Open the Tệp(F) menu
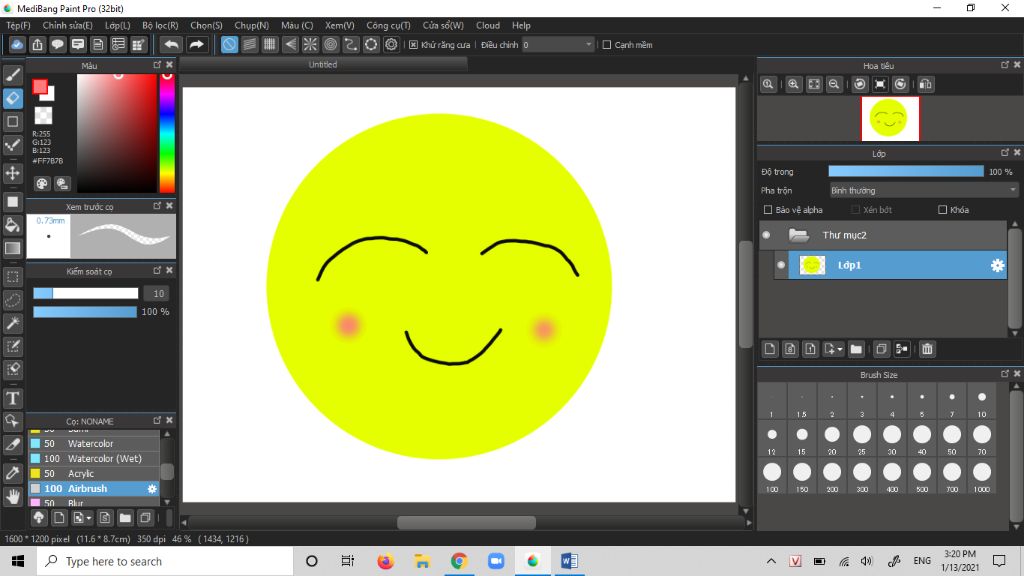The width and height of the screenshot is (1024, 576). point(18,25)
